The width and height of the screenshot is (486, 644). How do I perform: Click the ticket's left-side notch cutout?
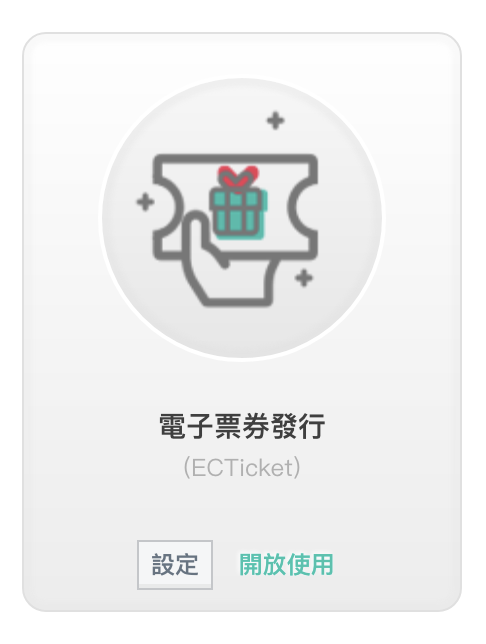pos(166,207)
